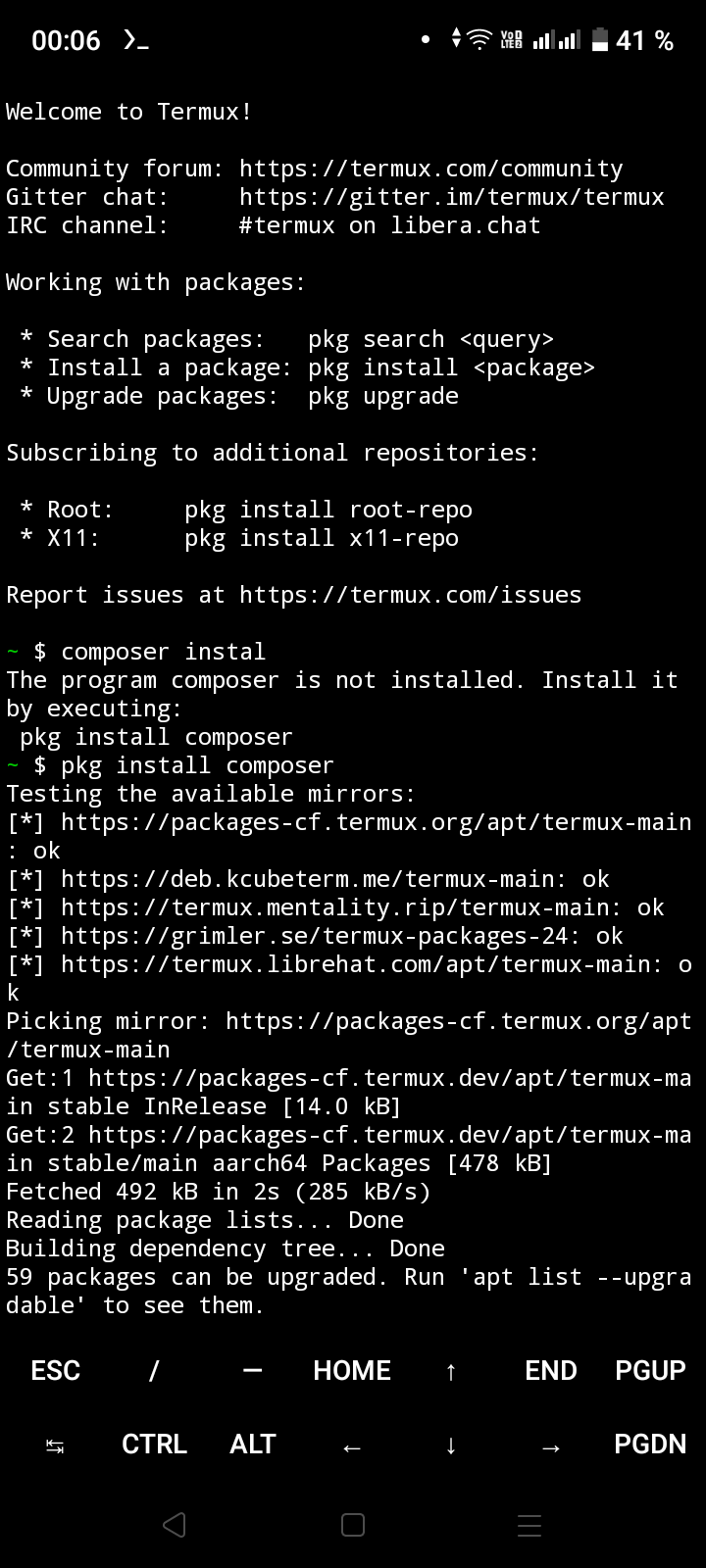Tap the Tab key icon
706x1568 pixels.
point(55,1445)
